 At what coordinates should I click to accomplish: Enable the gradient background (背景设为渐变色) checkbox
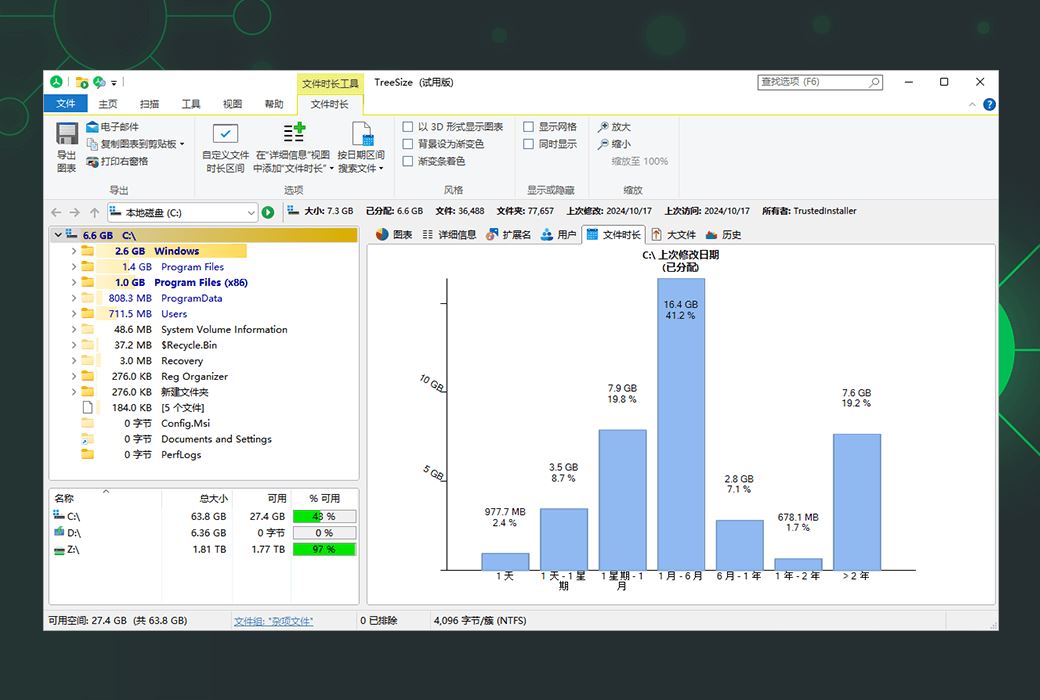point(408,144)
